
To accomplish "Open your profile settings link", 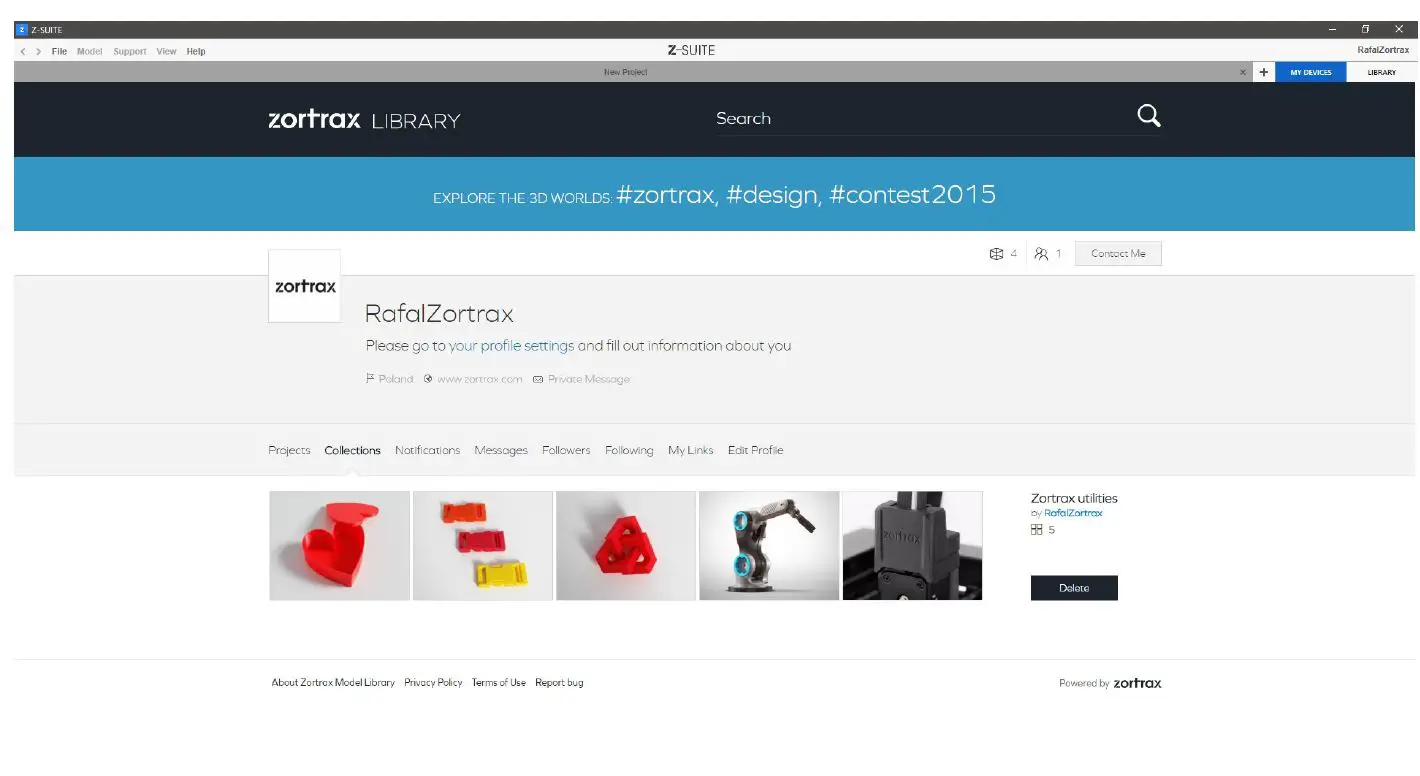I will coord(512,345).
